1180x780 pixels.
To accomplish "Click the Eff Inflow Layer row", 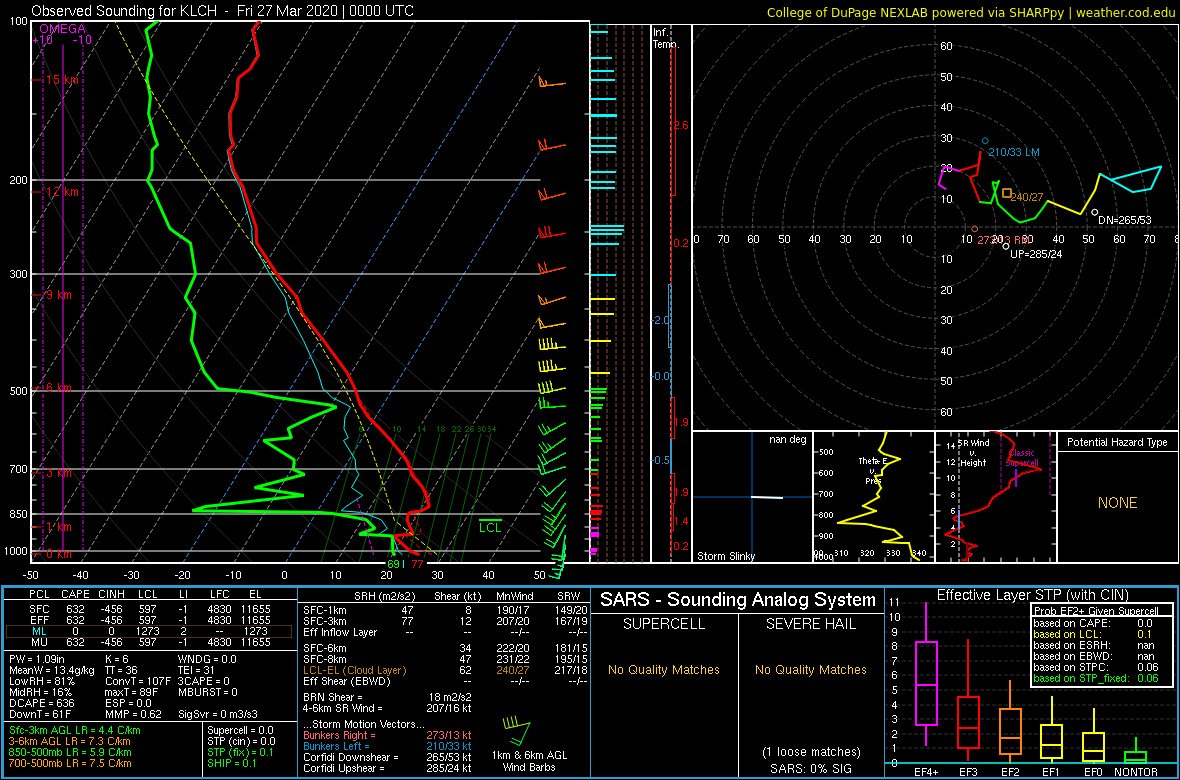I will click(x=444, y=631).
